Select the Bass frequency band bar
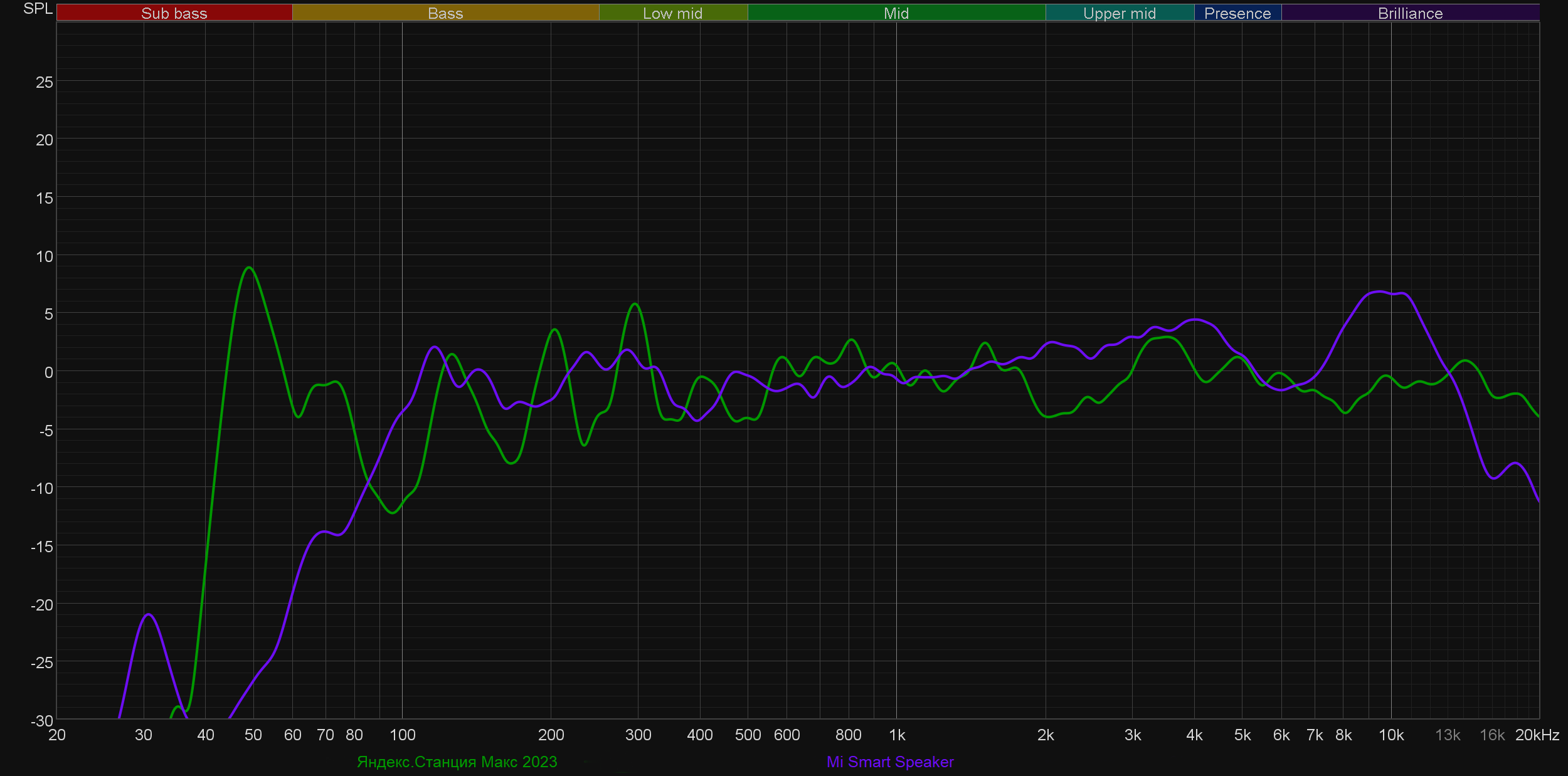 [x=445, y=13]
